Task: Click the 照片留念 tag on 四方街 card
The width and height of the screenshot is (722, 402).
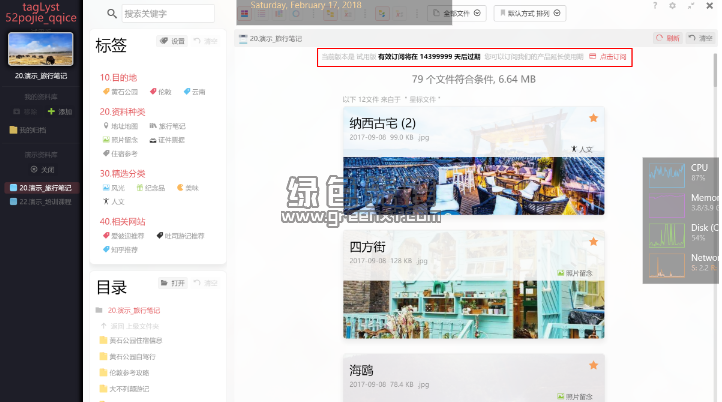Action: click(575, 273)
